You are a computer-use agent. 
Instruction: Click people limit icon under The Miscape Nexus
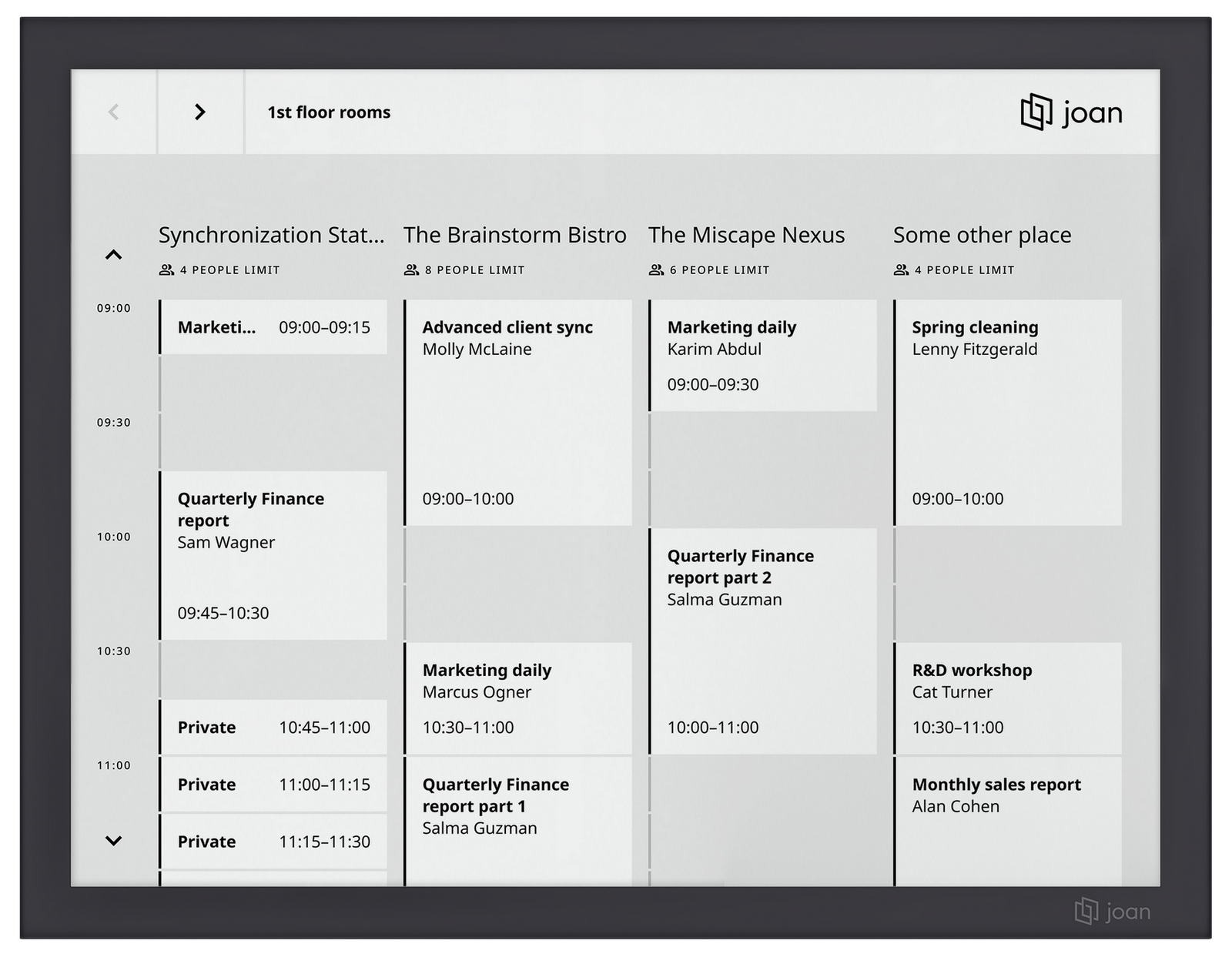pyautogui.click(x=656, y=270)
